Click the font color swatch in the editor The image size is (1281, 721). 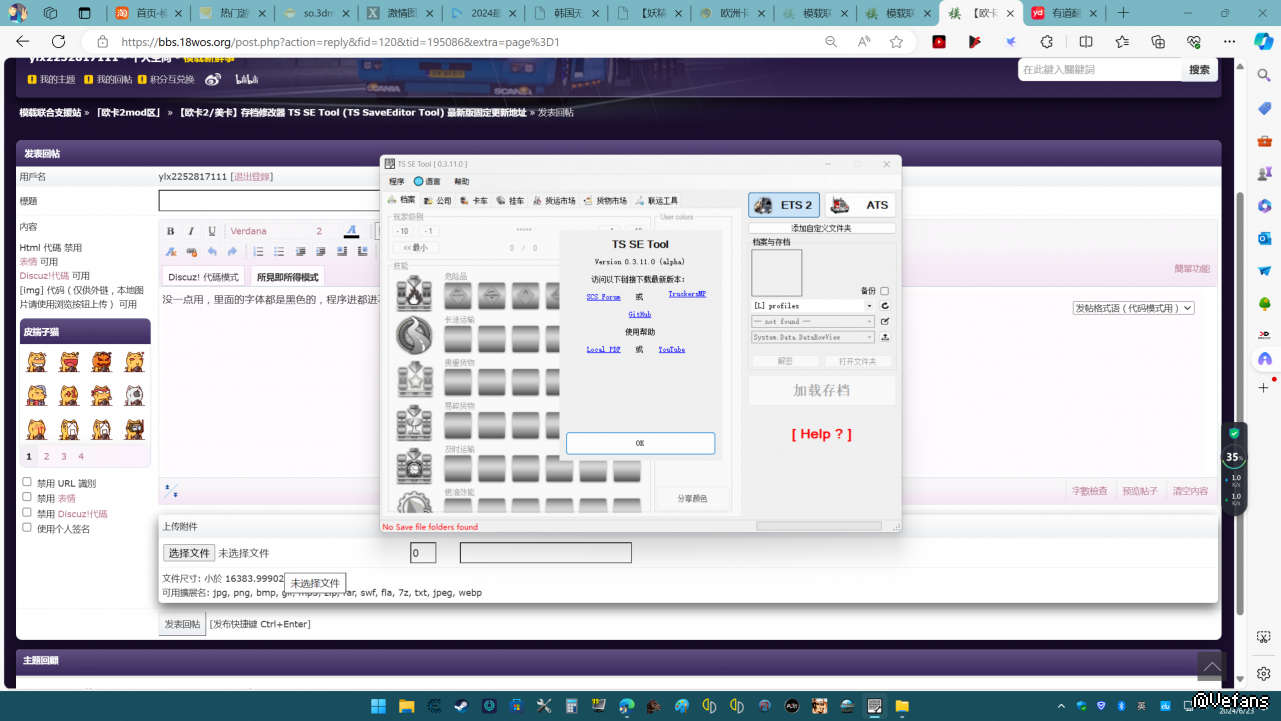350,231
